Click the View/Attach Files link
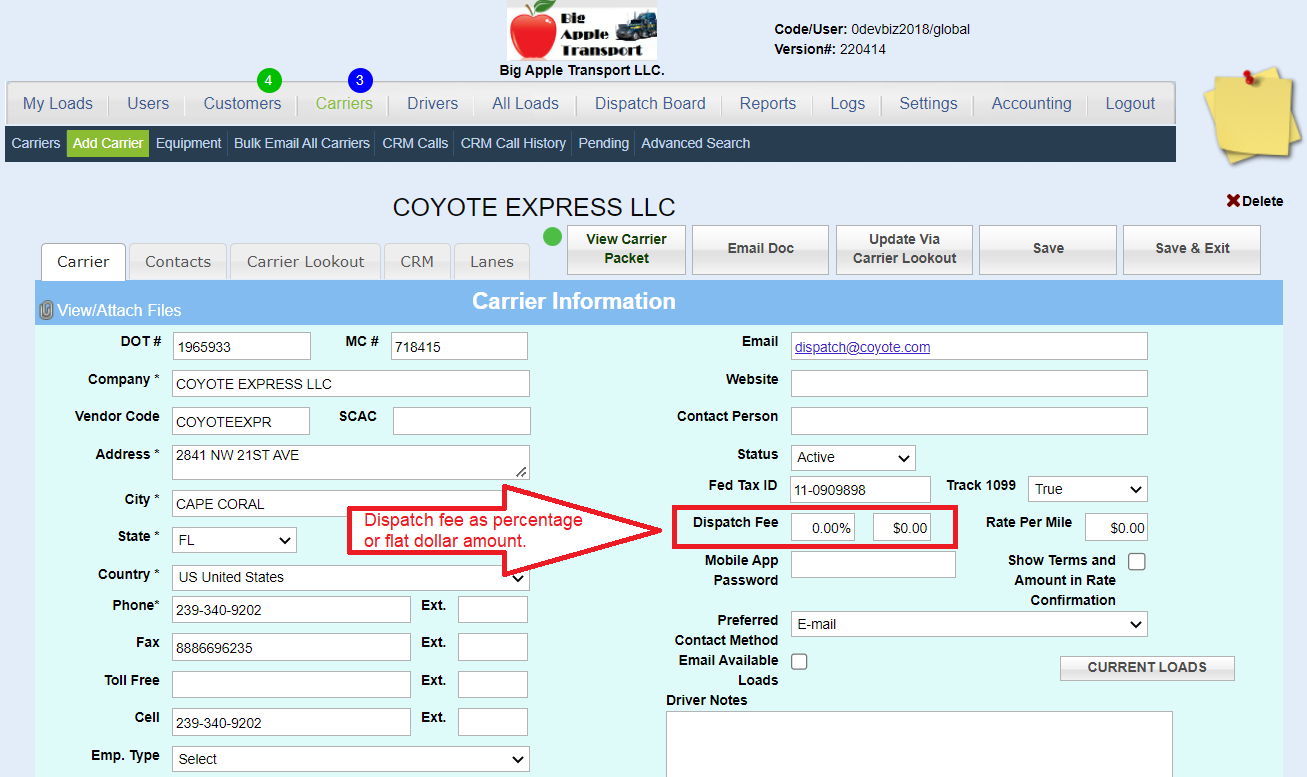Screen dimensions: 1307x777 tap(120, 311)
